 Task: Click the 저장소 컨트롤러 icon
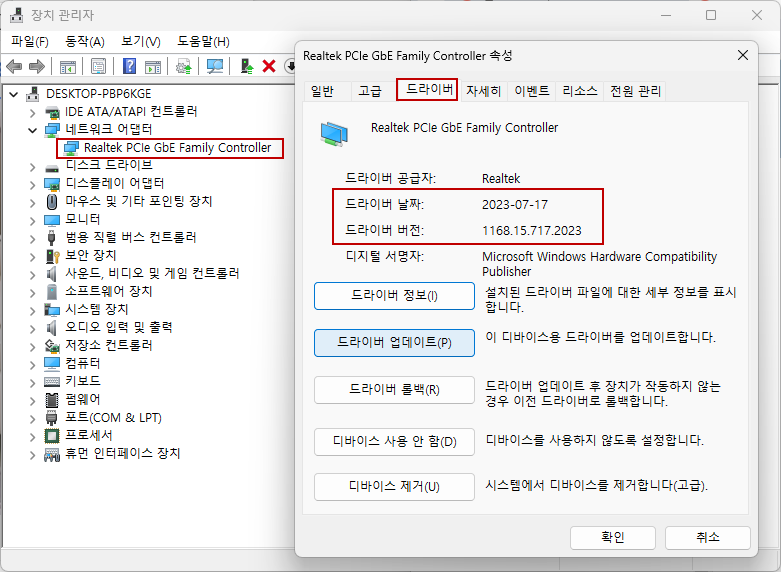tap(52, 345)
